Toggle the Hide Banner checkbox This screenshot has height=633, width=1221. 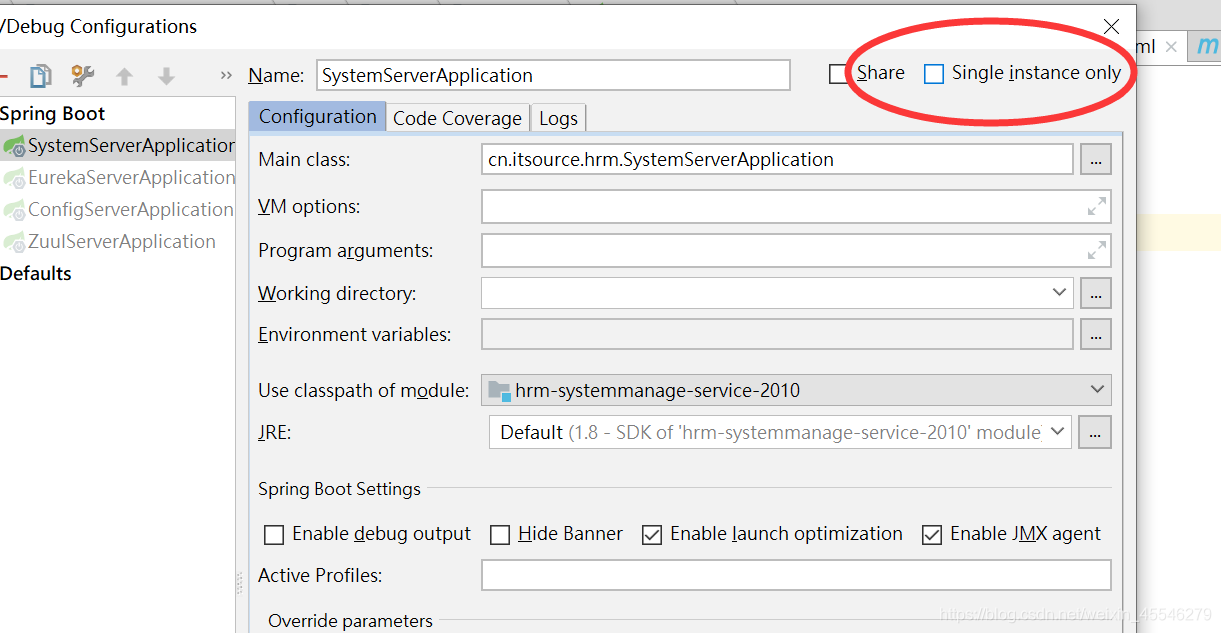(500, 535)
